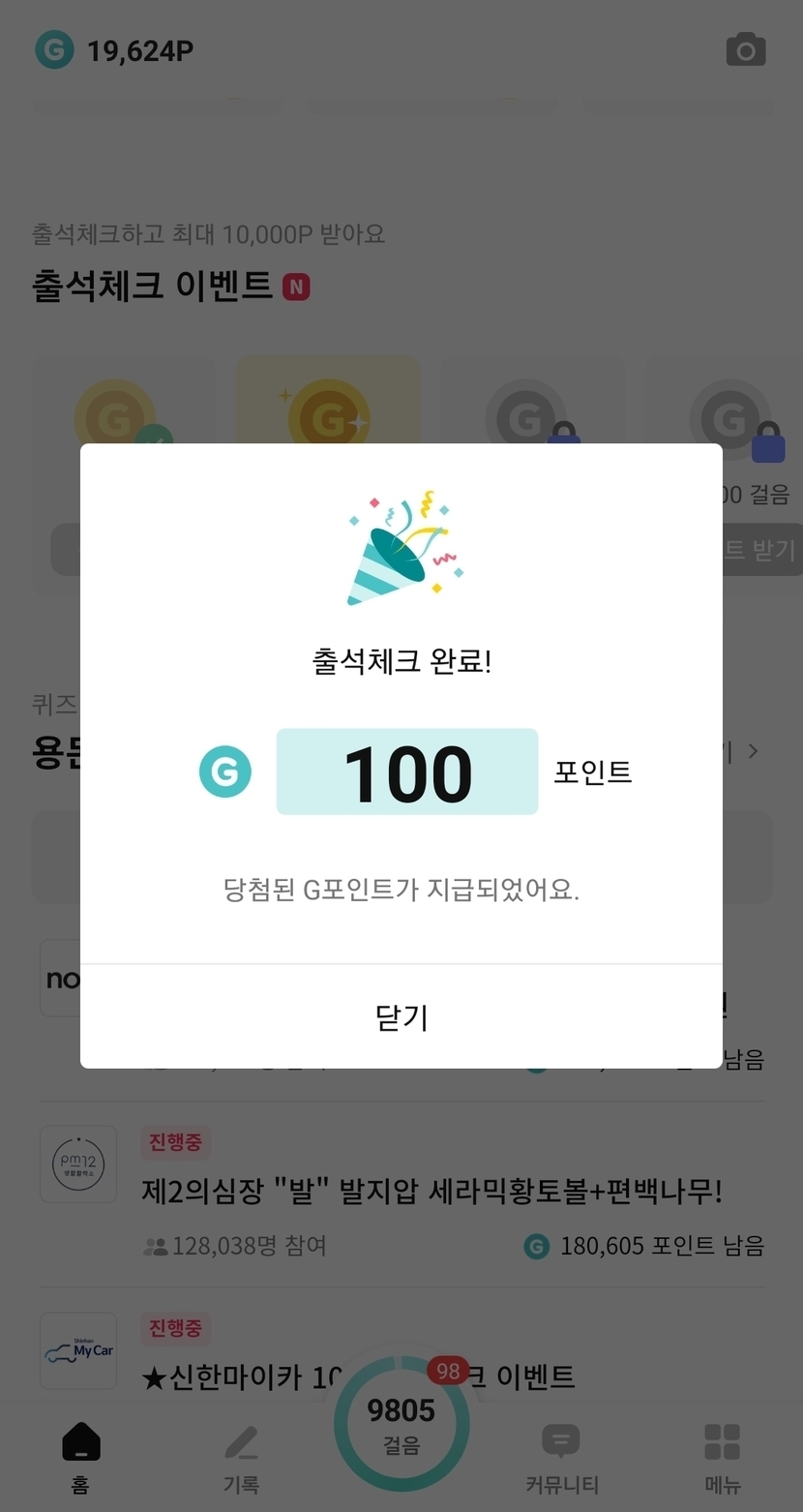This screenshot has height=1512, width=803.
Task: Open the pm12 foot massage quiz
Action: pos(431,1191)
